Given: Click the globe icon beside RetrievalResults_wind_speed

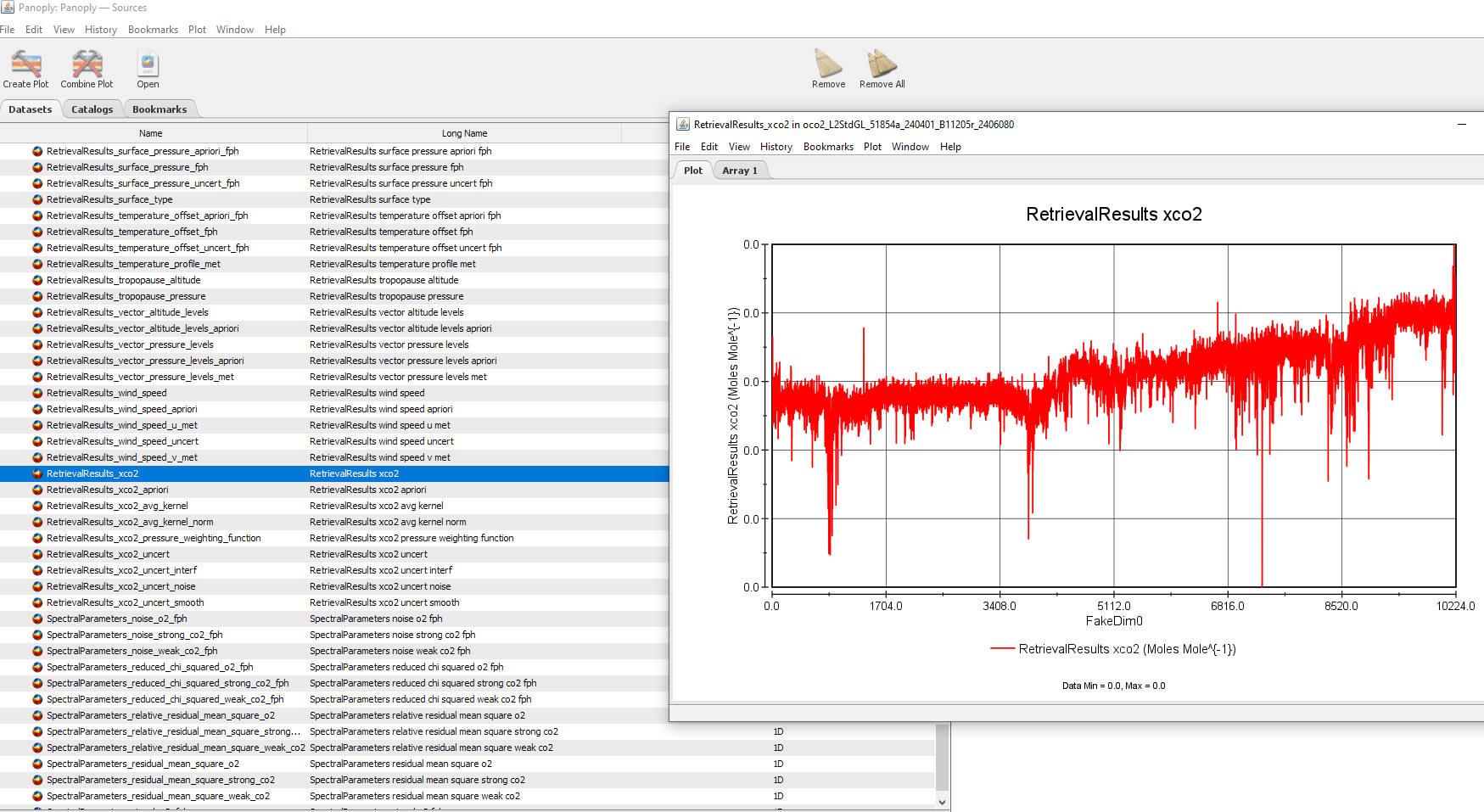Looking at the screenshot, I should click(x=37, y=393).
